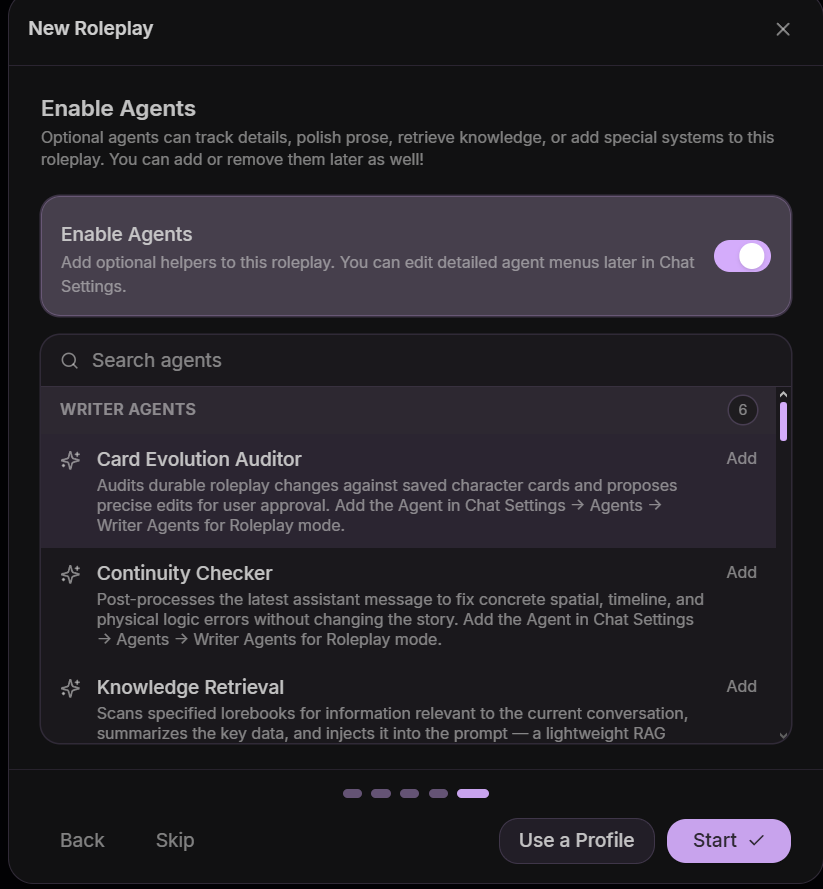The height and width of the screenshot is (889, 823).
Task: Open the Use a Profile option
Action: click(576, 841)
